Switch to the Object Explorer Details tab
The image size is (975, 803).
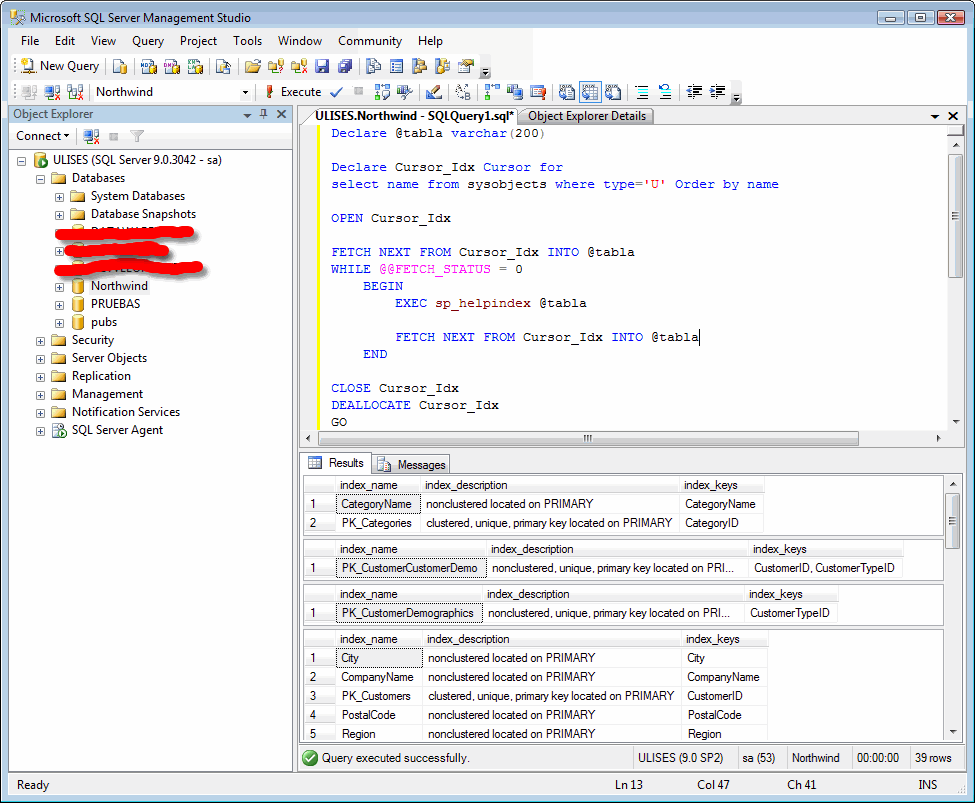[x=587, y=116]
